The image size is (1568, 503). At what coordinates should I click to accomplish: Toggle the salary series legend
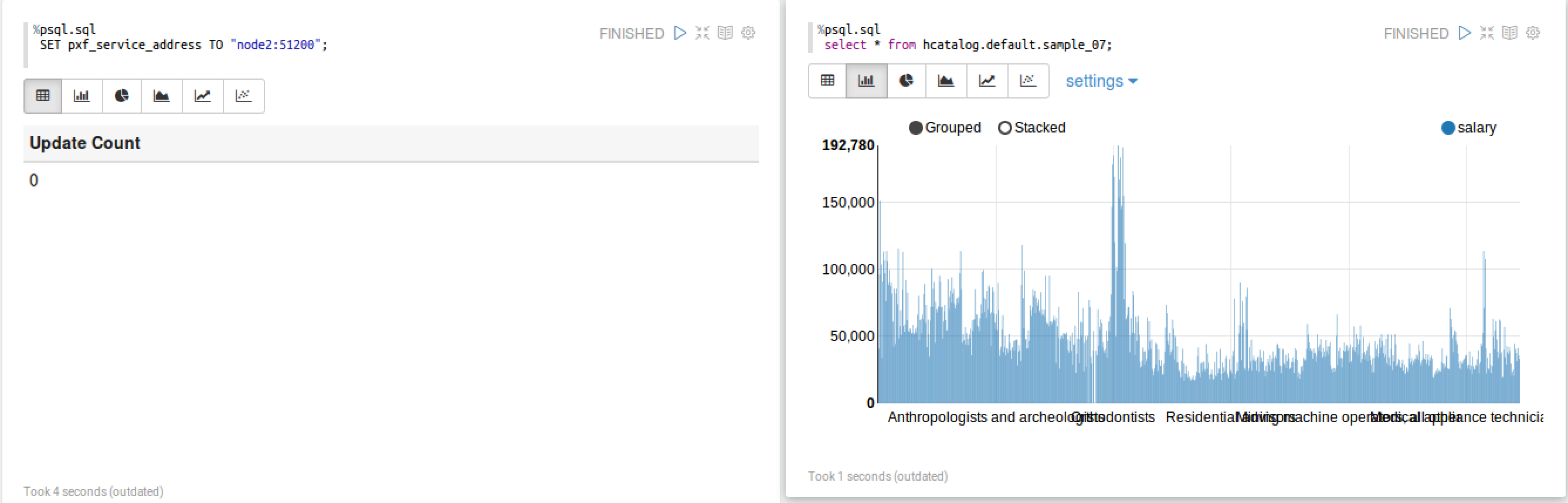click(x=1448, y=128)
